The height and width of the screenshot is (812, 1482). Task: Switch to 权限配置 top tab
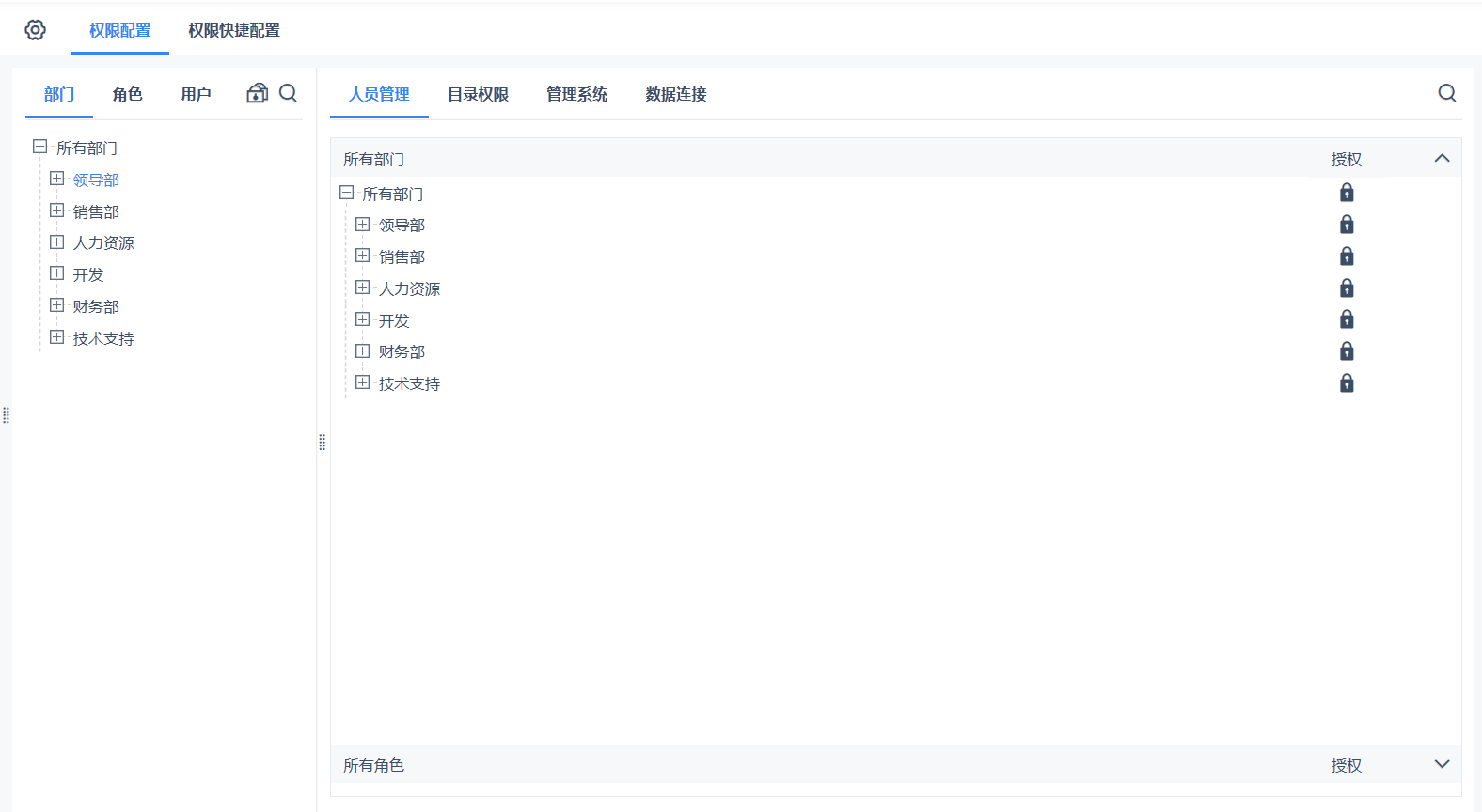pos(119,31)
